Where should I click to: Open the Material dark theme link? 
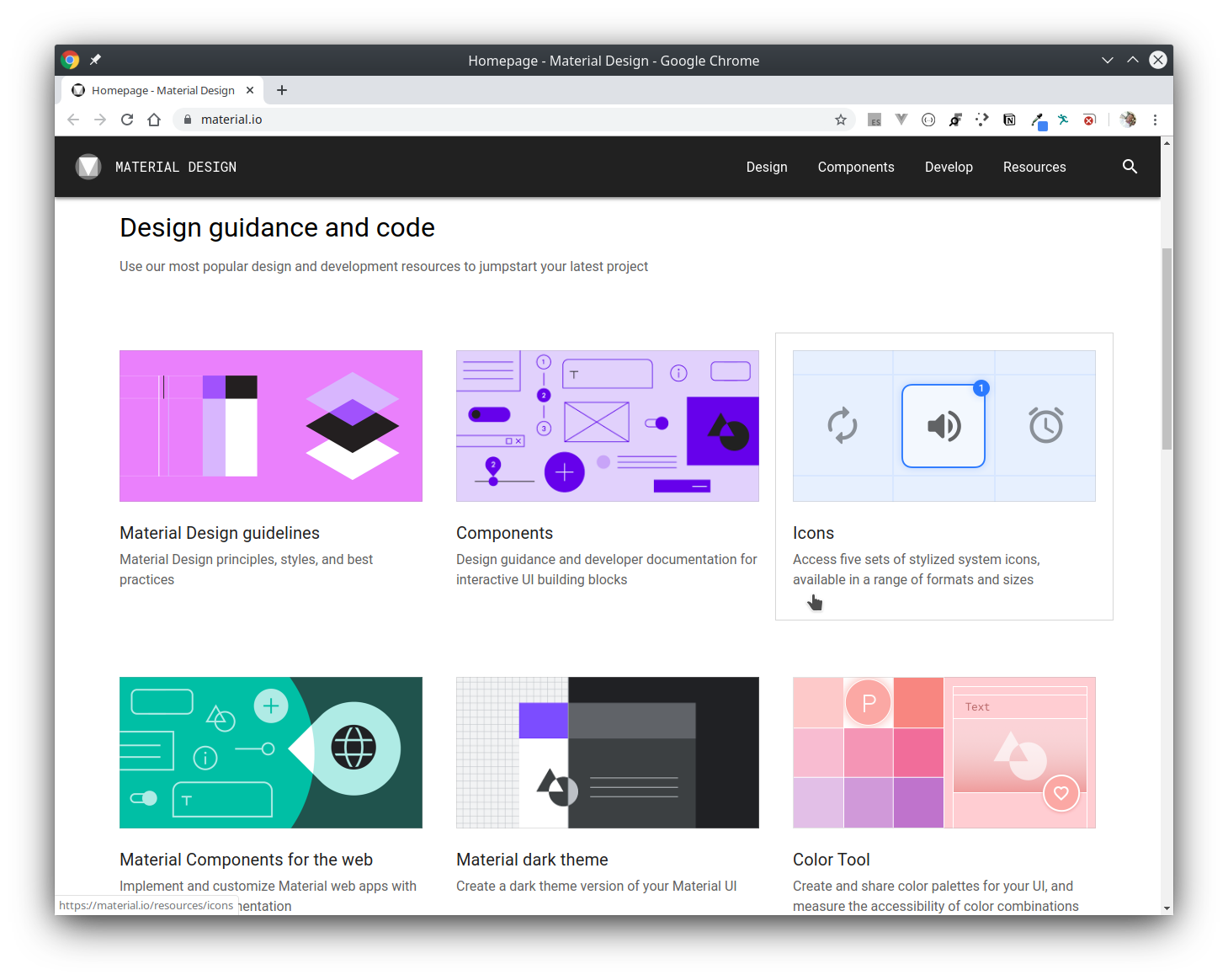coord(532,860)
